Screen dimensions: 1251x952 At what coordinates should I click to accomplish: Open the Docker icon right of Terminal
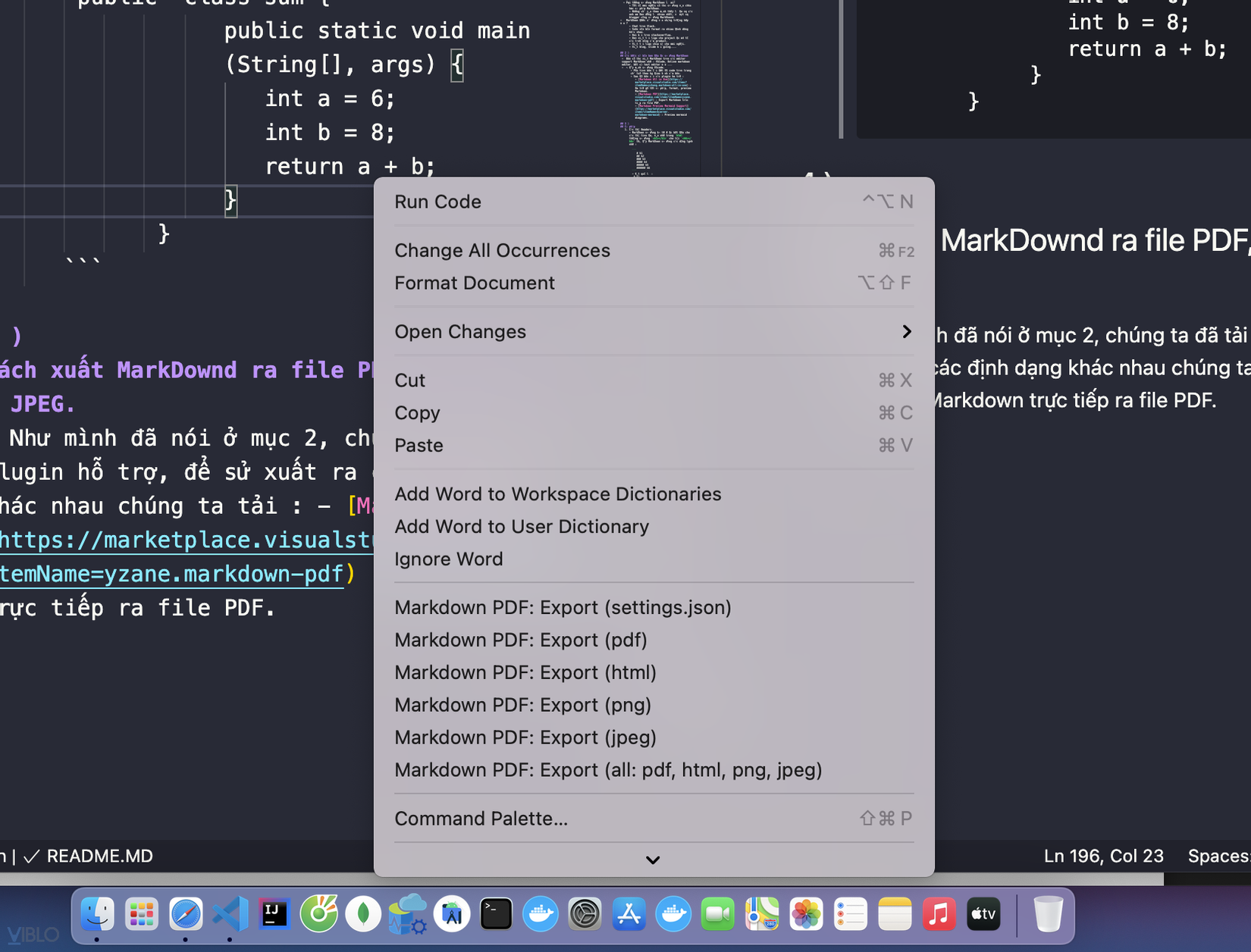point(541,914)
